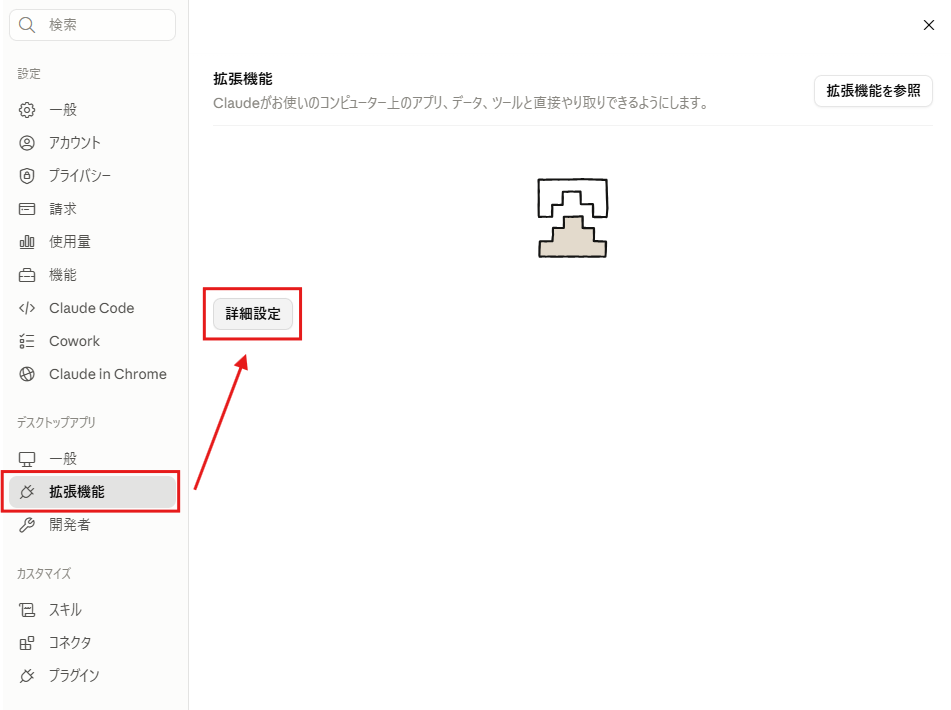The image size is (951, 710).
Task: Click the description text starting with Claudeが
Action: click(x=461, y=103)
